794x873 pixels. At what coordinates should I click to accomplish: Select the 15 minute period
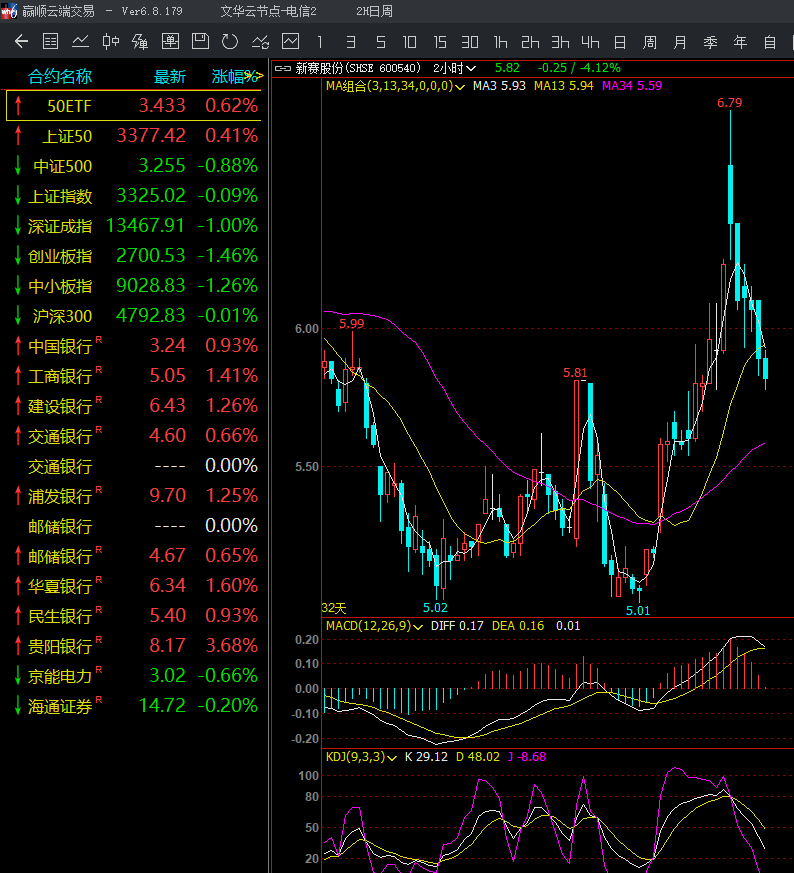[440, 42]
